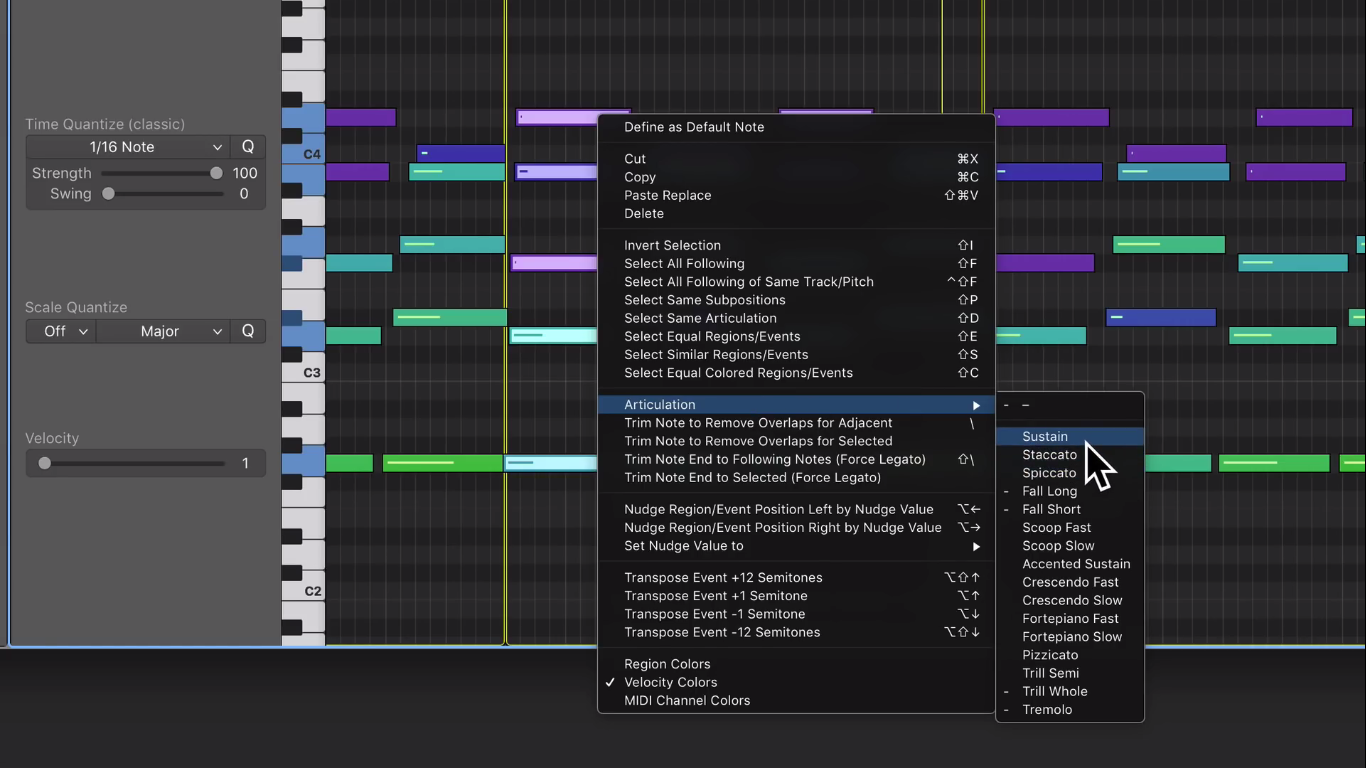The height and width of the screenshot is (768, 1366).
Task: Choose Transpose Event -1 Semitone
Action: tap(796, 614)
